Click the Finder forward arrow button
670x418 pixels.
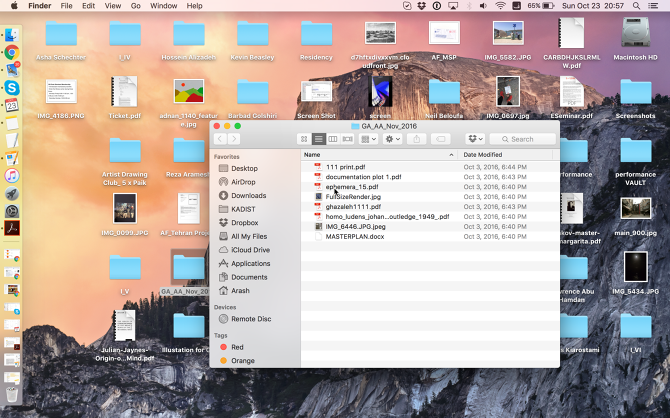click(234, 139)
